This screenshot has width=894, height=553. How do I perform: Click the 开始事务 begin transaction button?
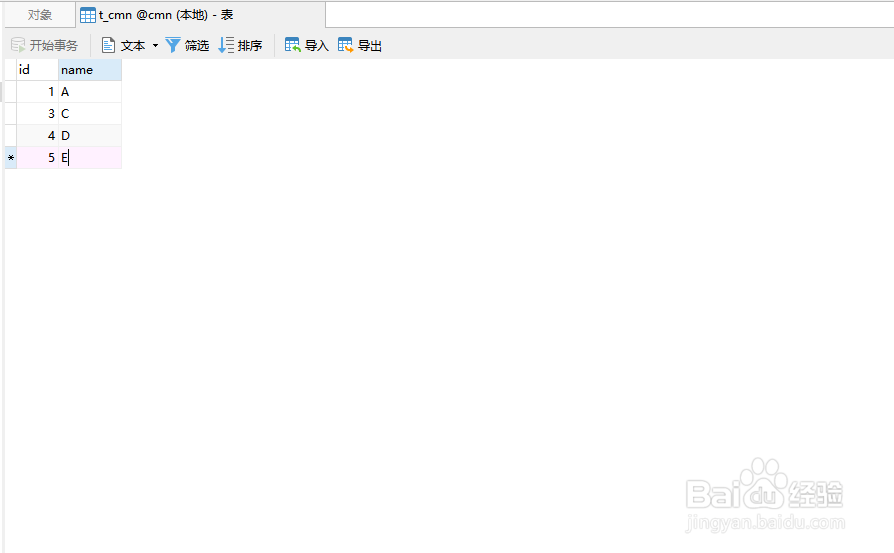44,45
